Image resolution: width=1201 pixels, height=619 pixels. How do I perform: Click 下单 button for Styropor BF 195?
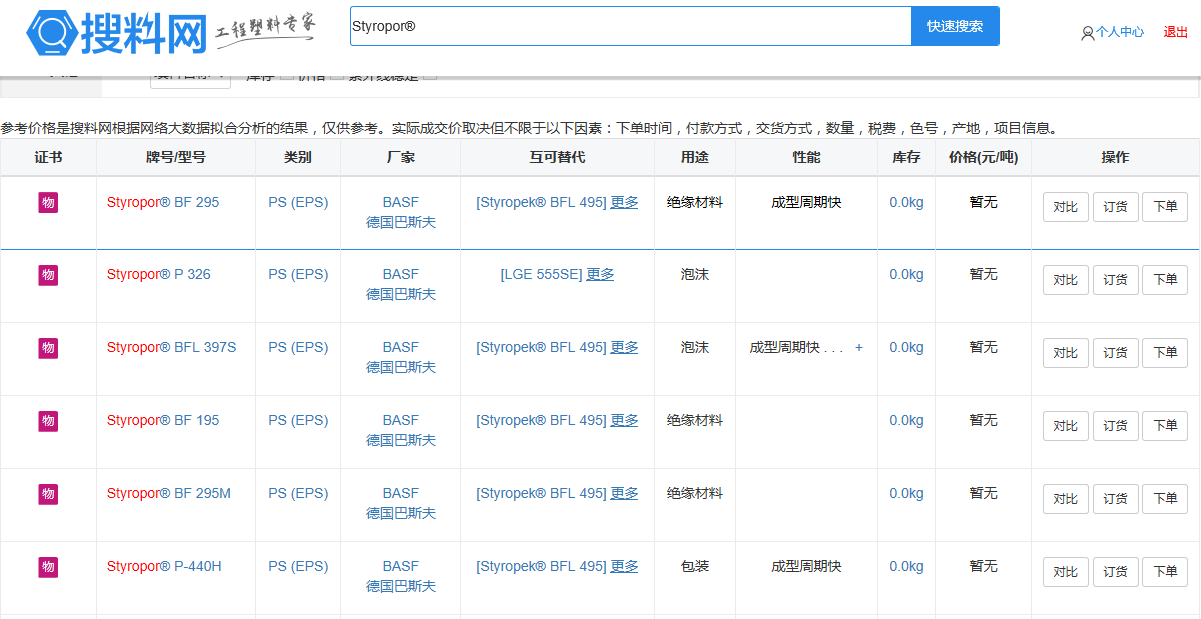pos(1165,426)
